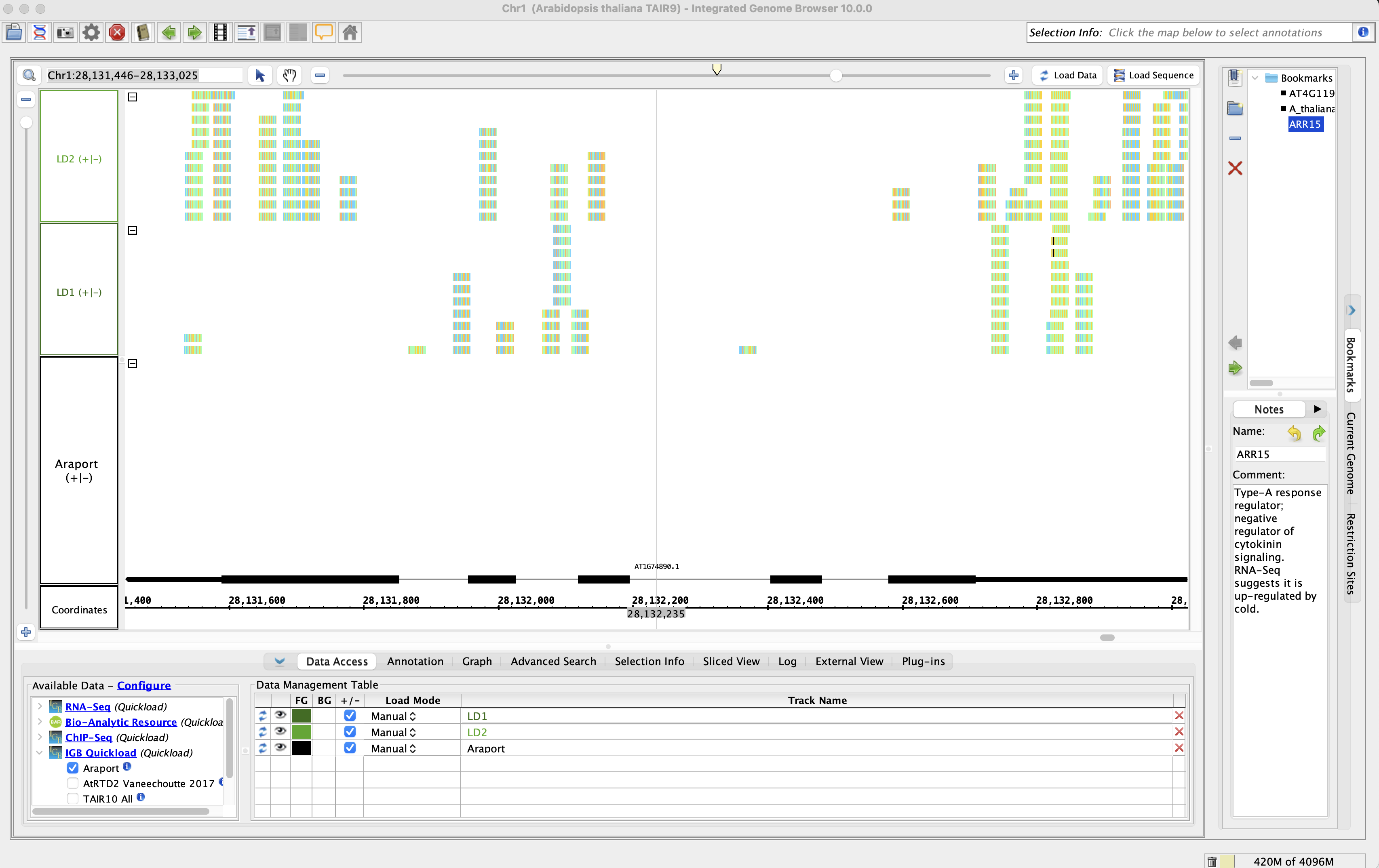Collapse the LD2 track with its minus box
The image size is (1379, 868).
132,97
